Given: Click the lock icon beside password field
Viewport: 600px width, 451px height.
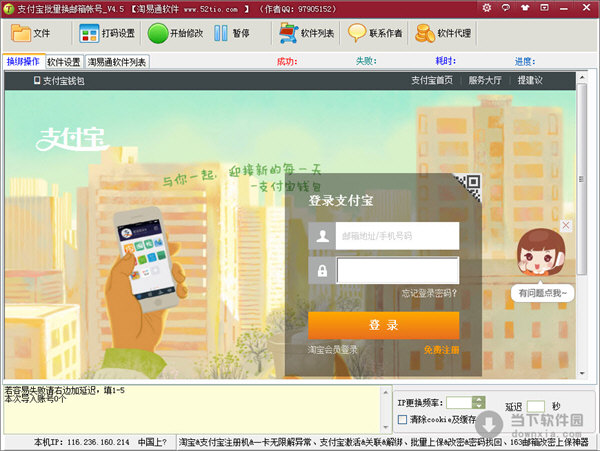Looking at the screenshot, I should point(322,270).
